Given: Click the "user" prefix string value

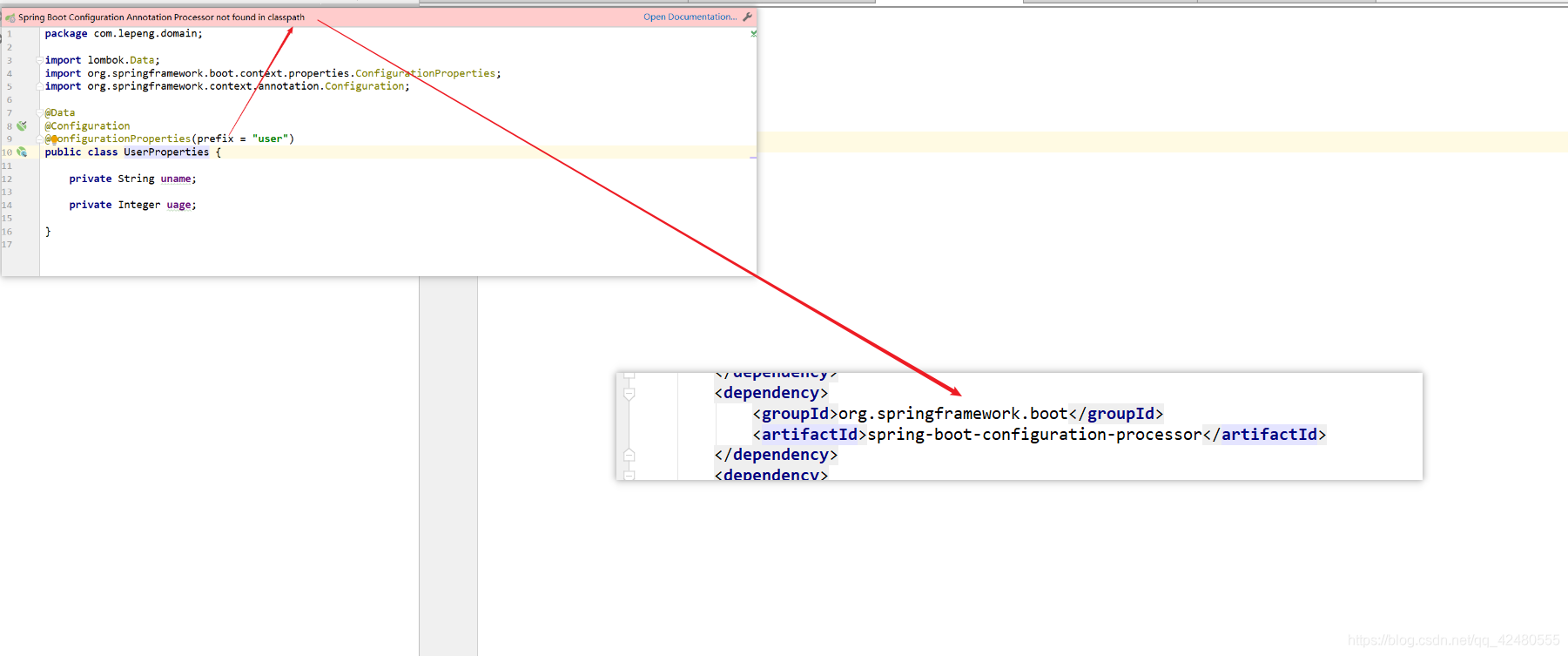Looking at the screenshot, I should click(270, 139).
